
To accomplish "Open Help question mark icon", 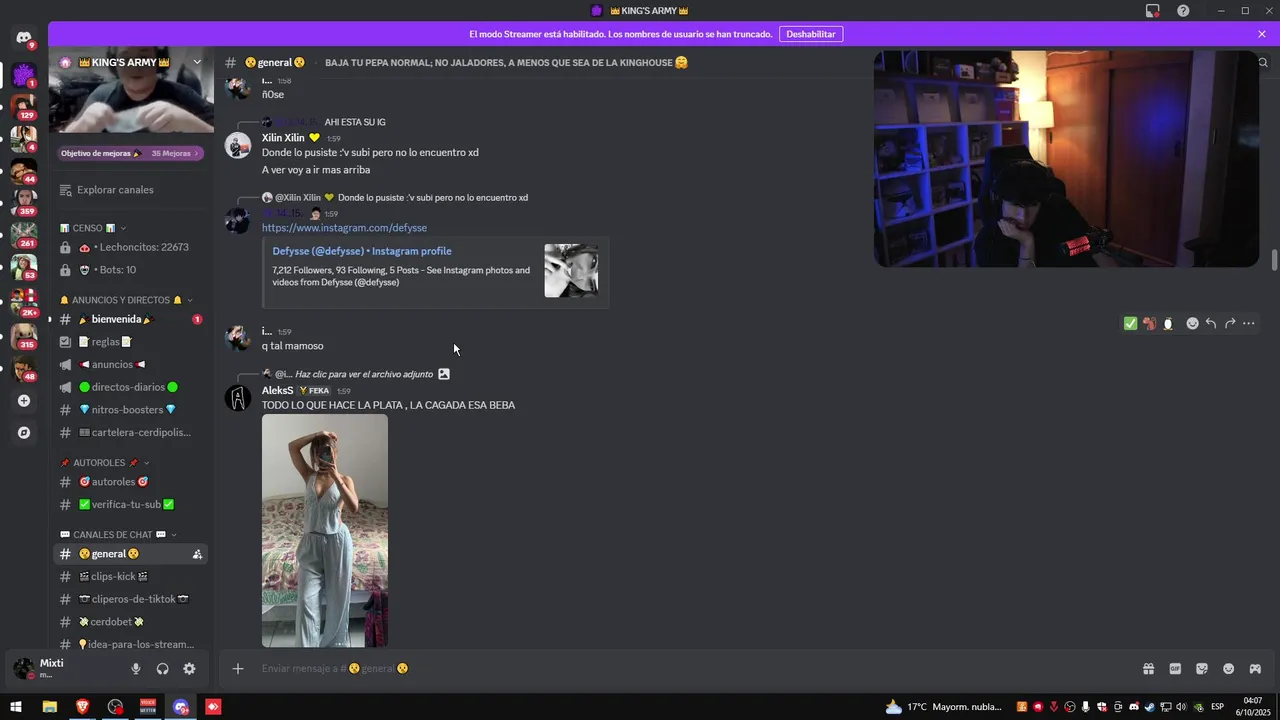I will (x=1183, y=11).
